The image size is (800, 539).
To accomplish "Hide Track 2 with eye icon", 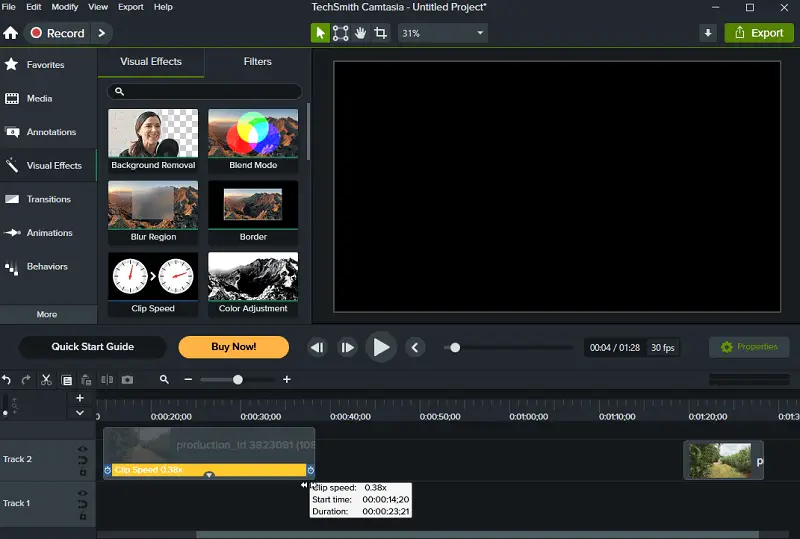I will [x=82, y=449].
